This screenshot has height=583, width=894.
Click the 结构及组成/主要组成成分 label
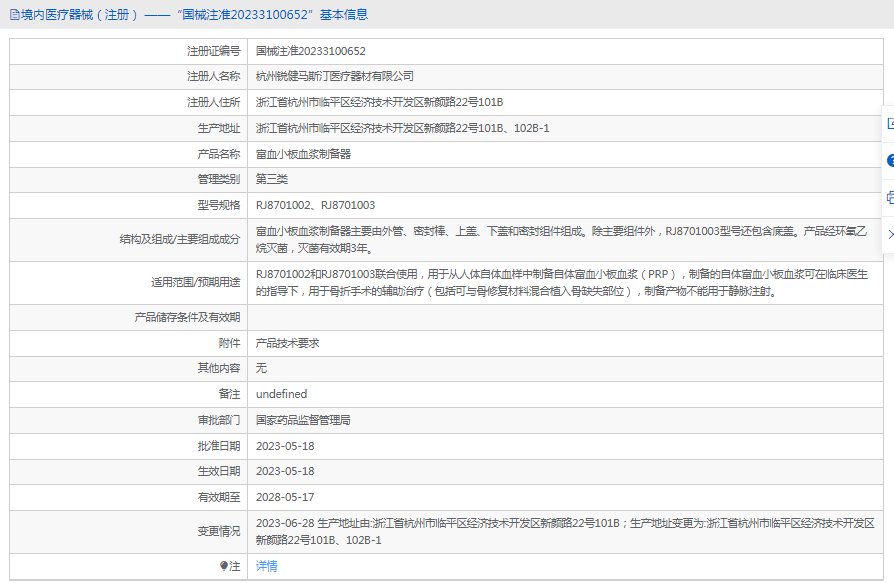180,239
